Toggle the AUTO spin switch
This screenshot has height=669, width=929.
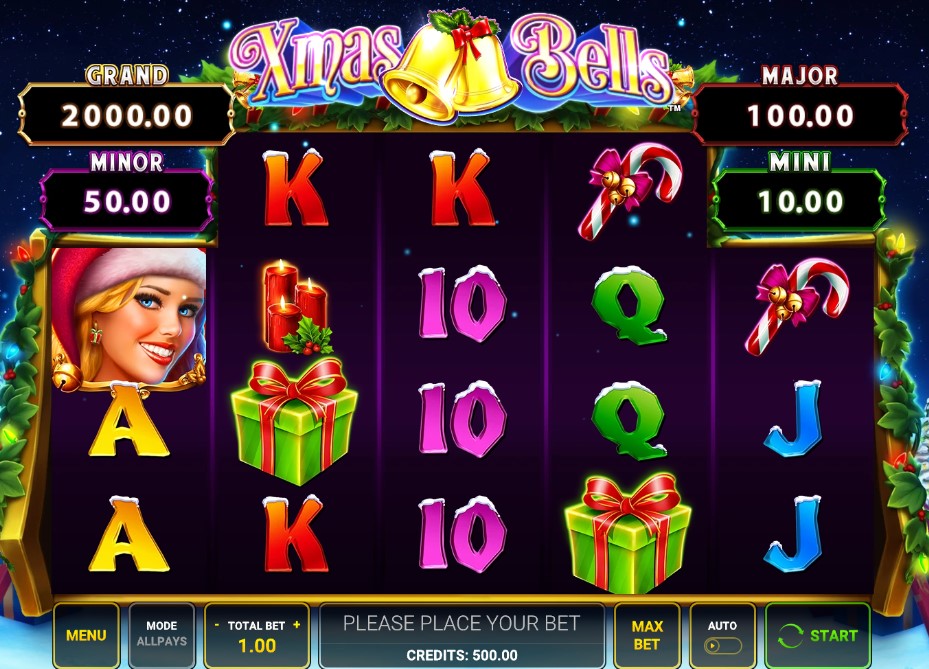point(722,645)
